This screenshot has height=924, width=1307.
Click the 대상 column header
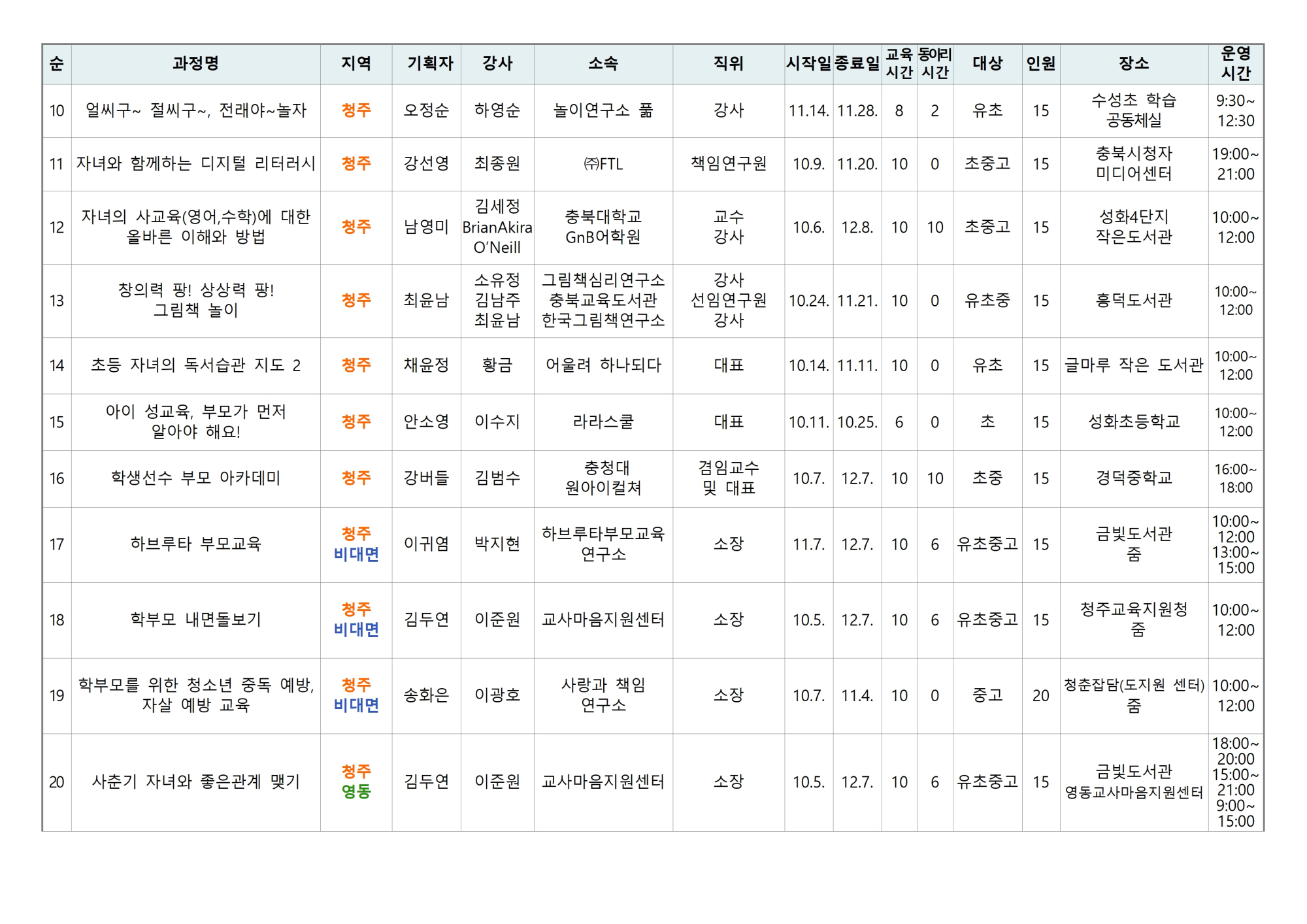coord(987,64)
